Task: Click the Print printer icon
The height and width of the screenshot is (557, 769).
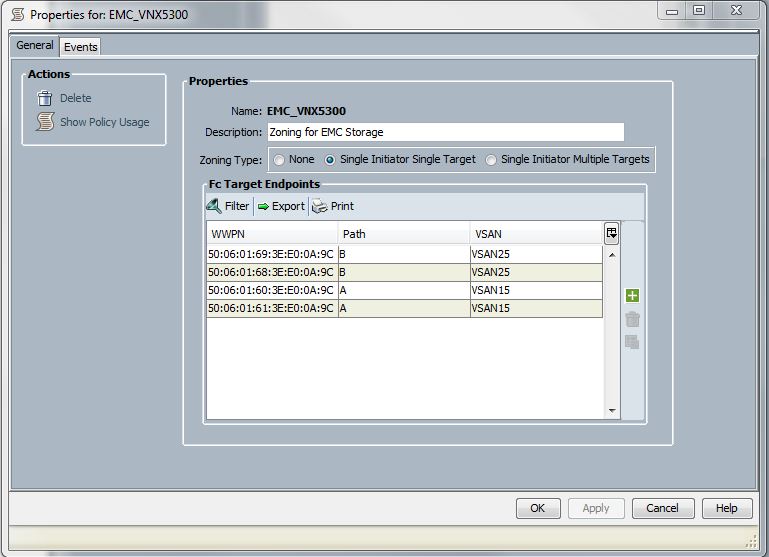Action: (320, 206)
